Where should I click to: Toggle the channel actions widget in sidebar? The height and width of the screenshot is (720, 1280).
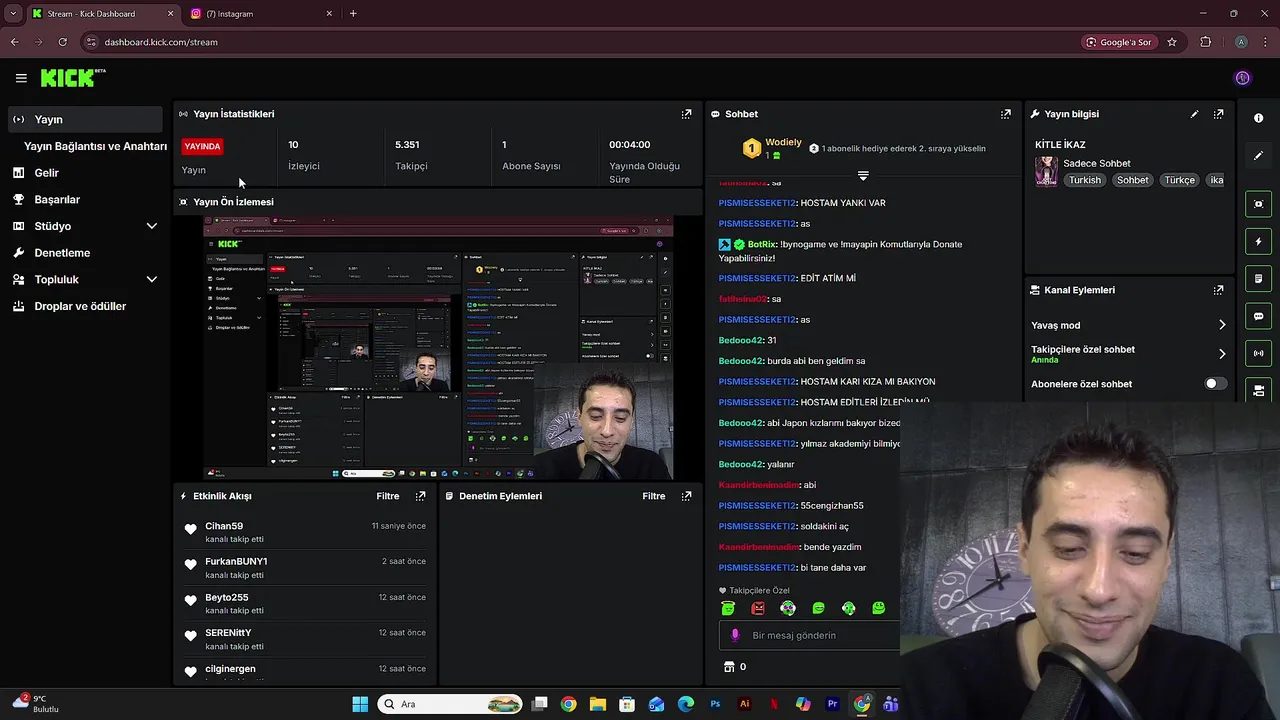pyautogui.click(x=1258, y=389)
